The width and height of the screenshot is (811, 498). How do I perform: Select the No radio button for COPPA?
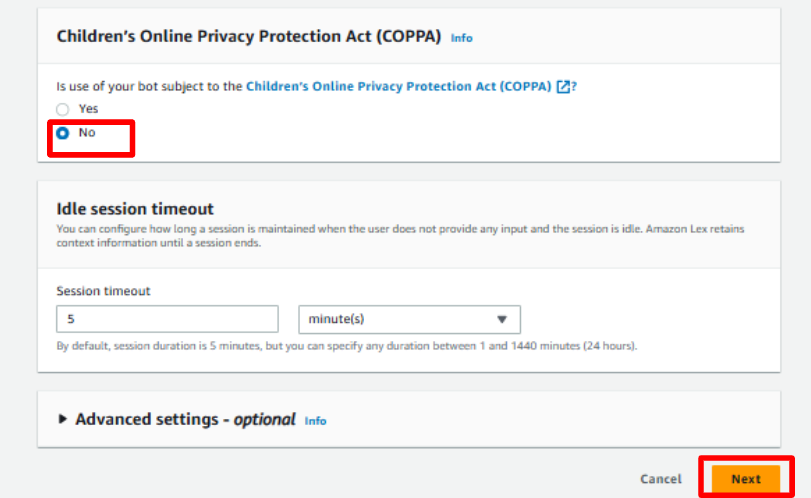point(63,133)
